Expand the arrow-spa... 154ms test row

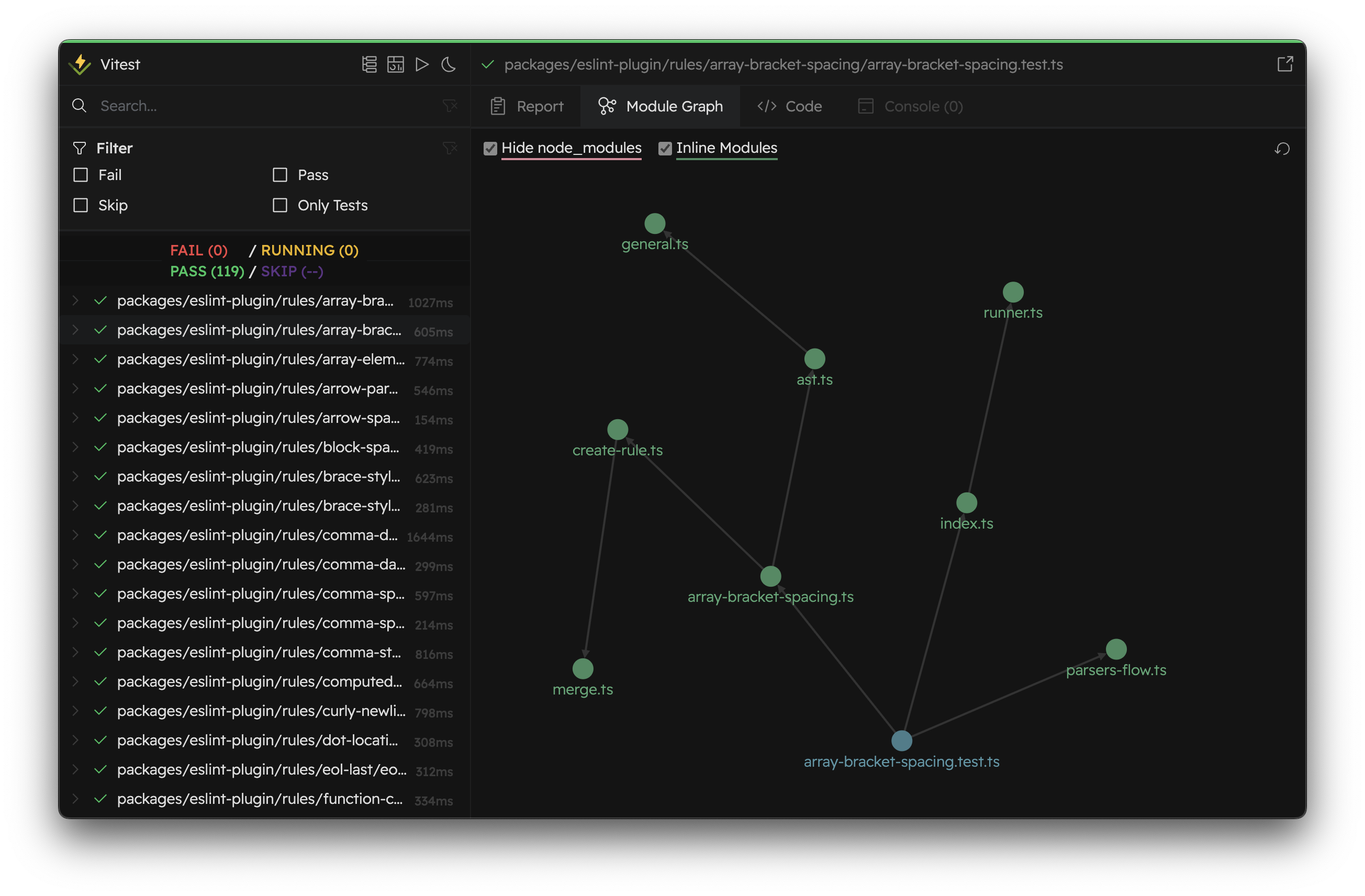[75, 418]
